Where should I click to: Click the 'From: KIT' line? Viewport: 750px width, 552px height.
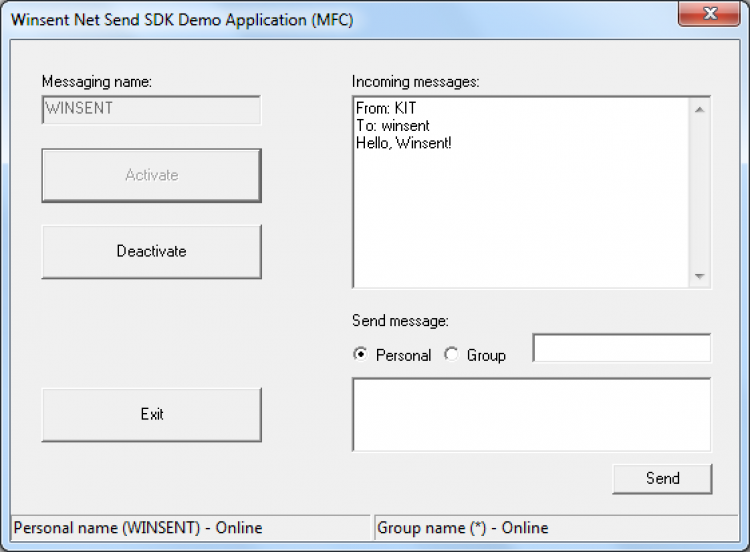click(386, 108)
